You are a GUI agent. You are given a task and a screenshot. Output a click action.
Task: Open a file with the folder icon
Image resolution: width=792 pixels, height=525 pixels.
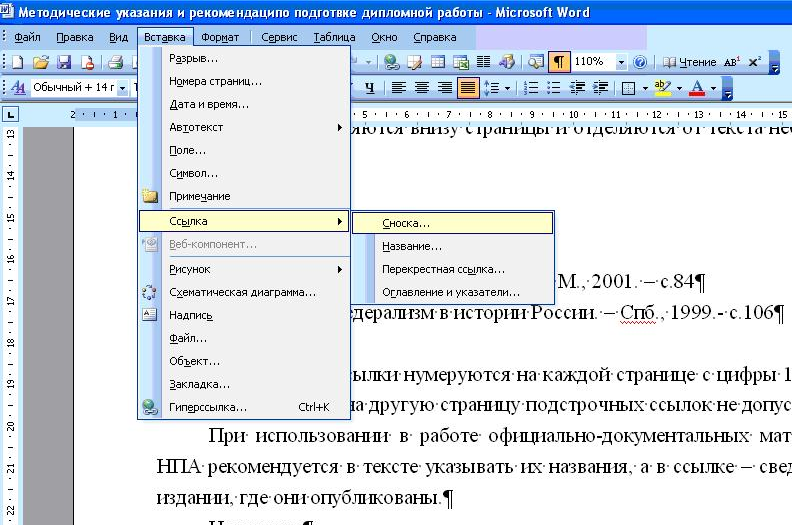[41, 62]
